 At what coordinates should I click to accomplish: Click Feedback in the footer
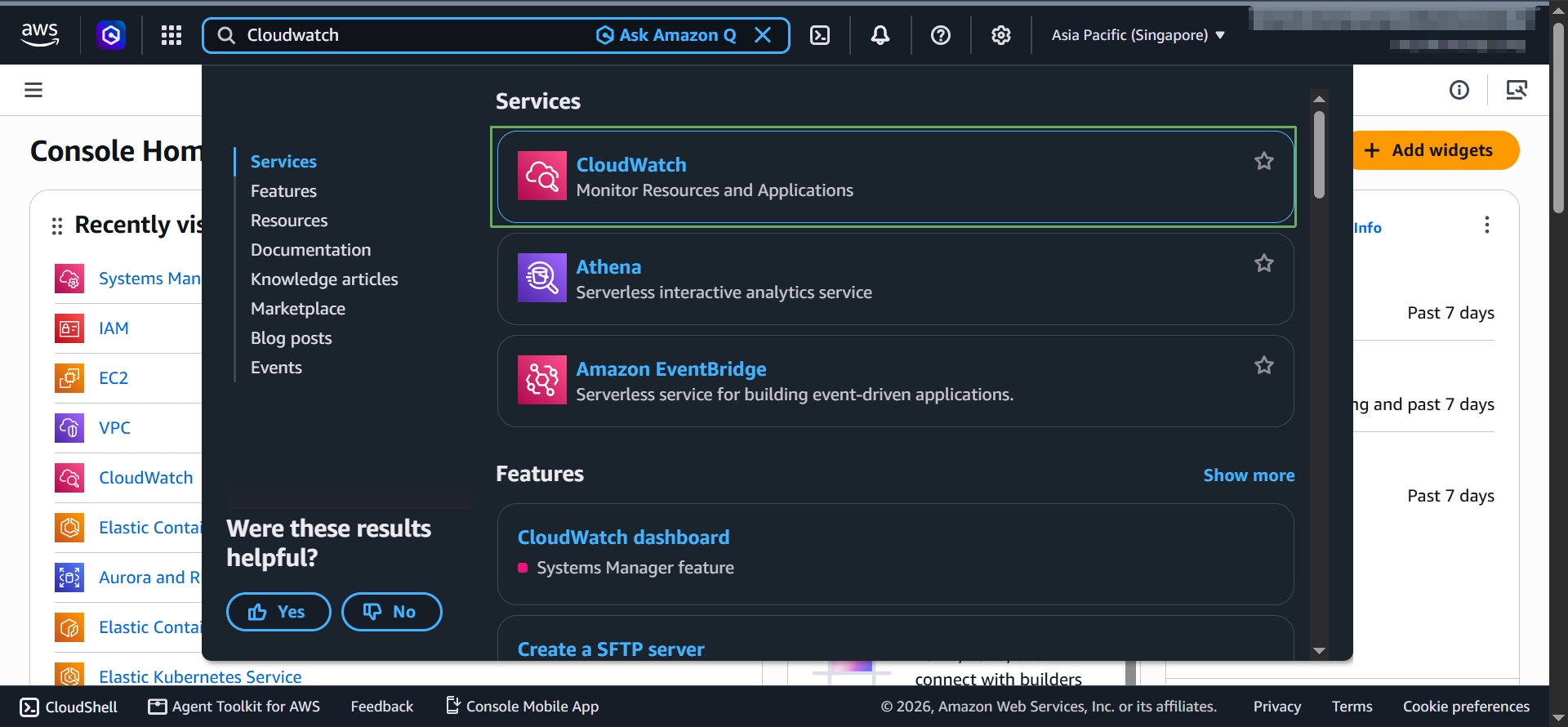(382, 707)
